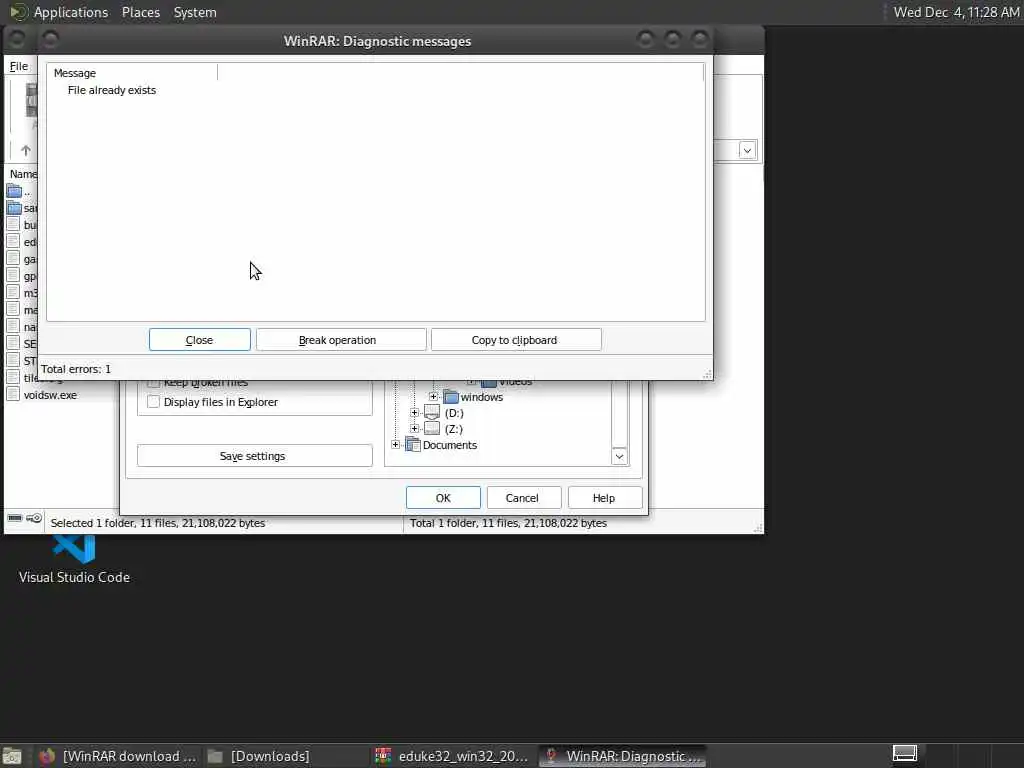Click the Message column header
The image size is (1024, 768).
tap(133, 72)
